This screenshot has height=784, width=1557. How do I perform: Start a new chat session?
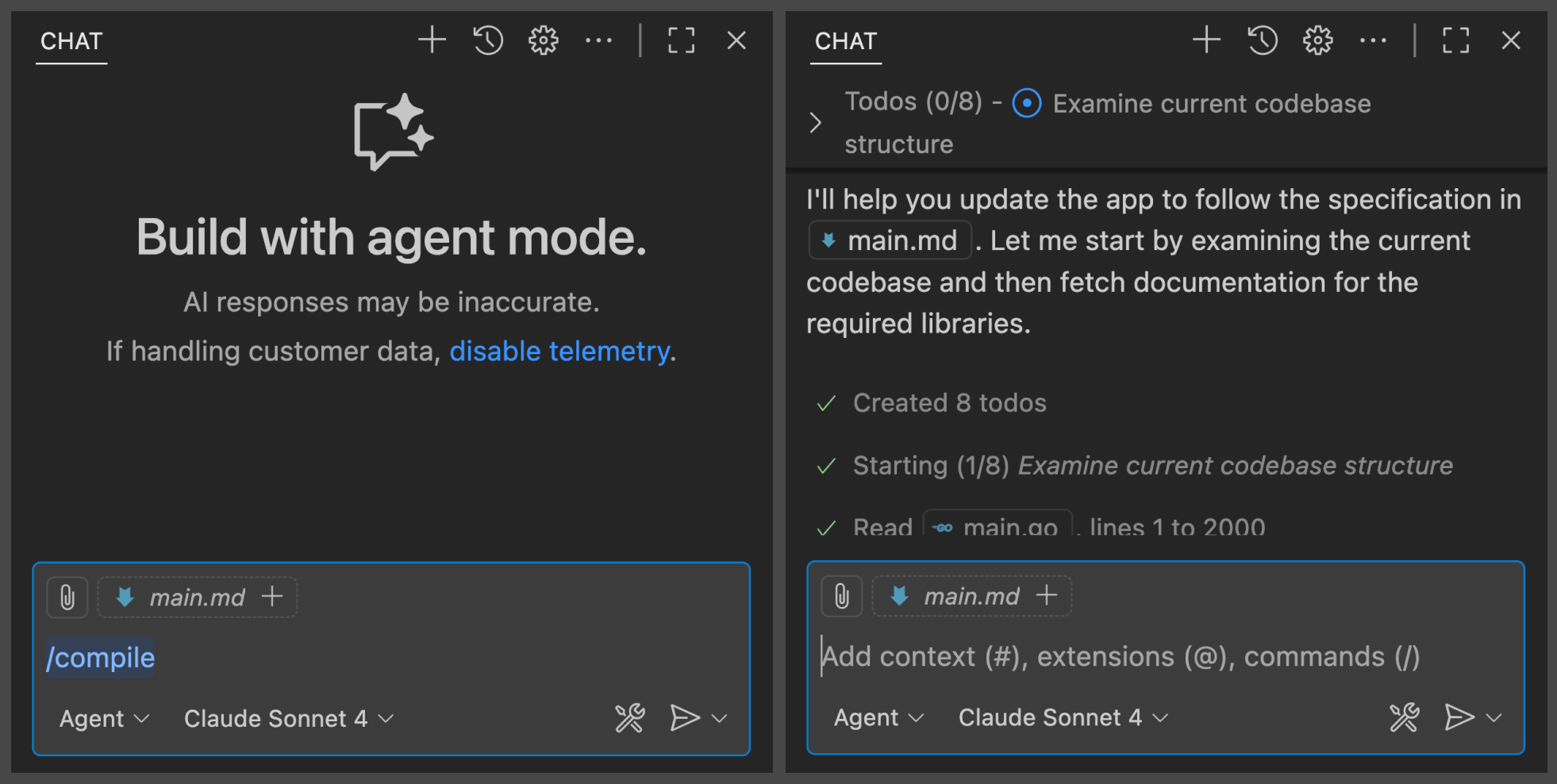click(x=432, y=40)
